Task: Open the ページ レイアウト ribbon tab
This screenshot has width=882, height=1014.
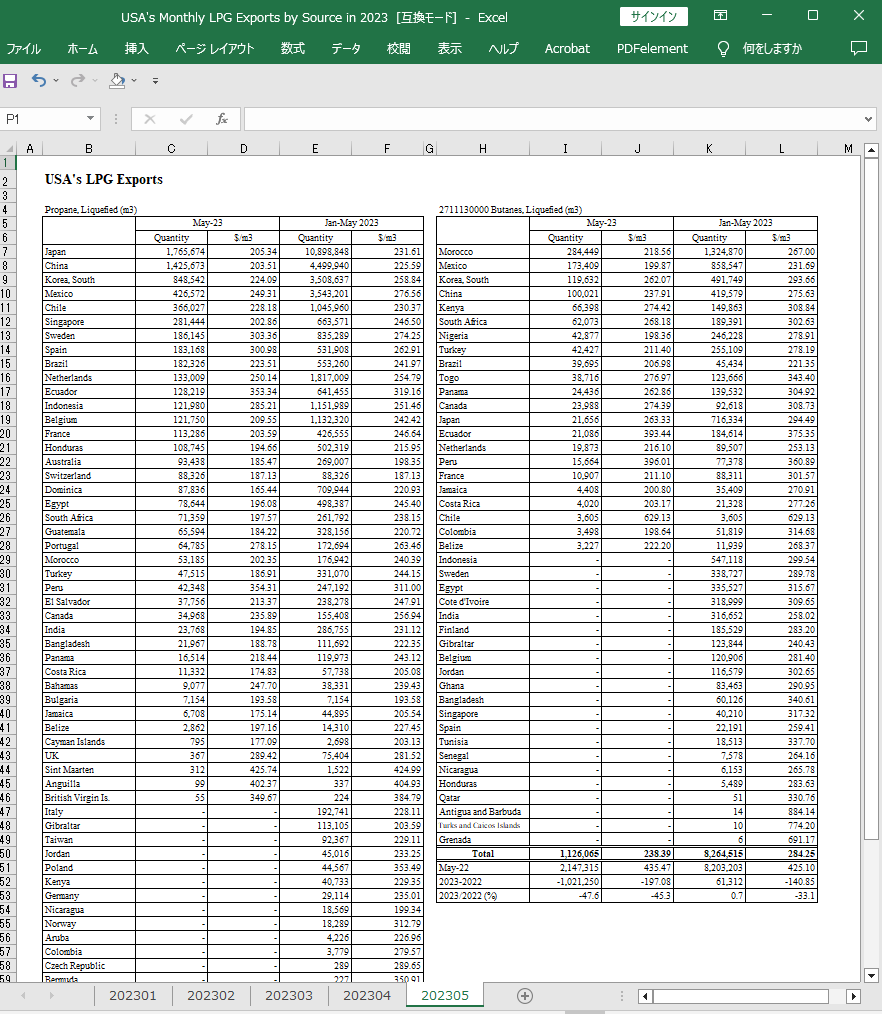Action: click(215, 49)
